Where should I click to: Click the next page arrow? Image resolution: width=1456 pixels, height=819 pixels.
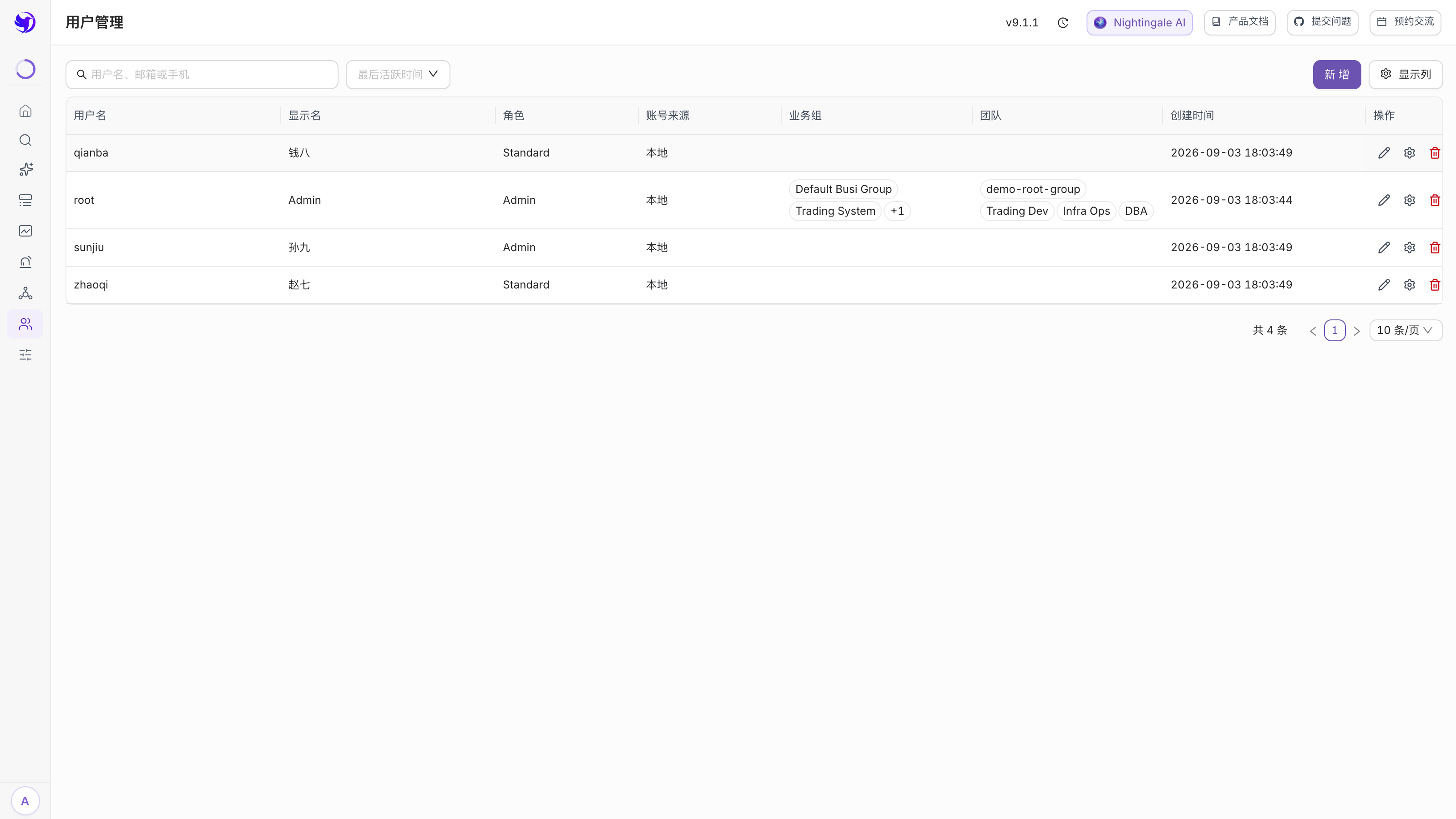(1356, 331)
